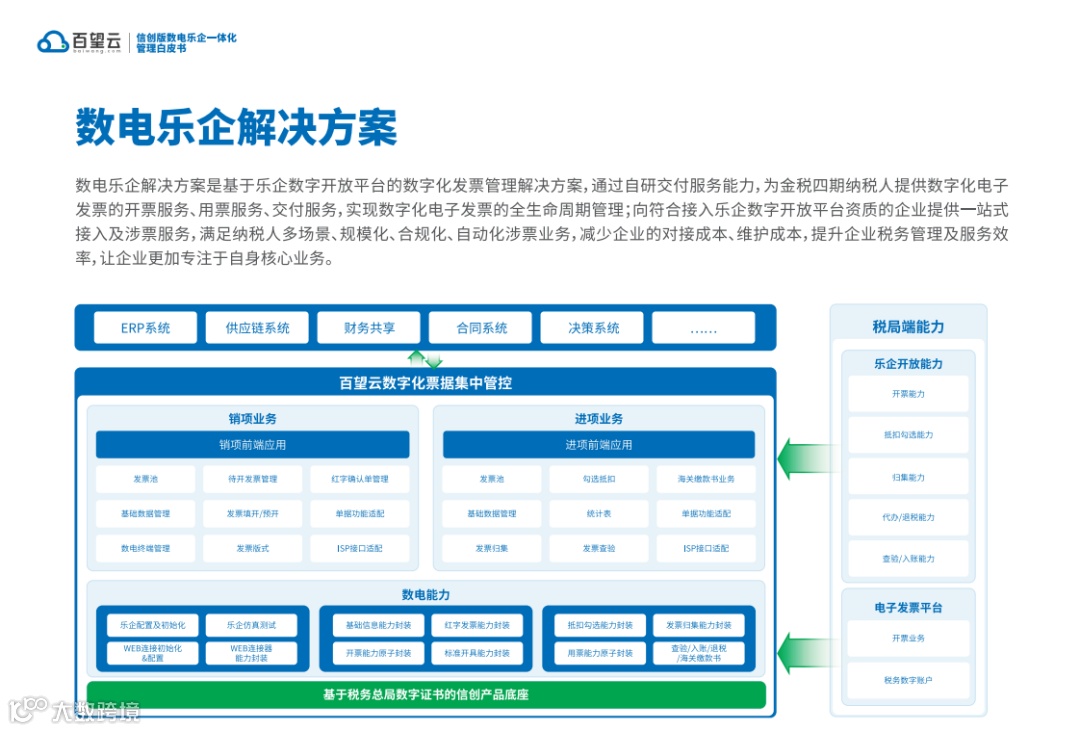Click the 抵扣勾选能力封装 box

[x=600, y=626]
